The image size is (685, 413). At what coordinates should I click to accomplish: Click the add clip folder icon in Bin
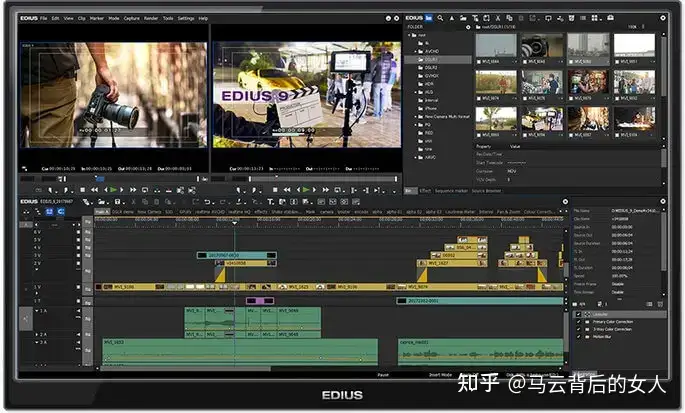(x=463, y=18)
